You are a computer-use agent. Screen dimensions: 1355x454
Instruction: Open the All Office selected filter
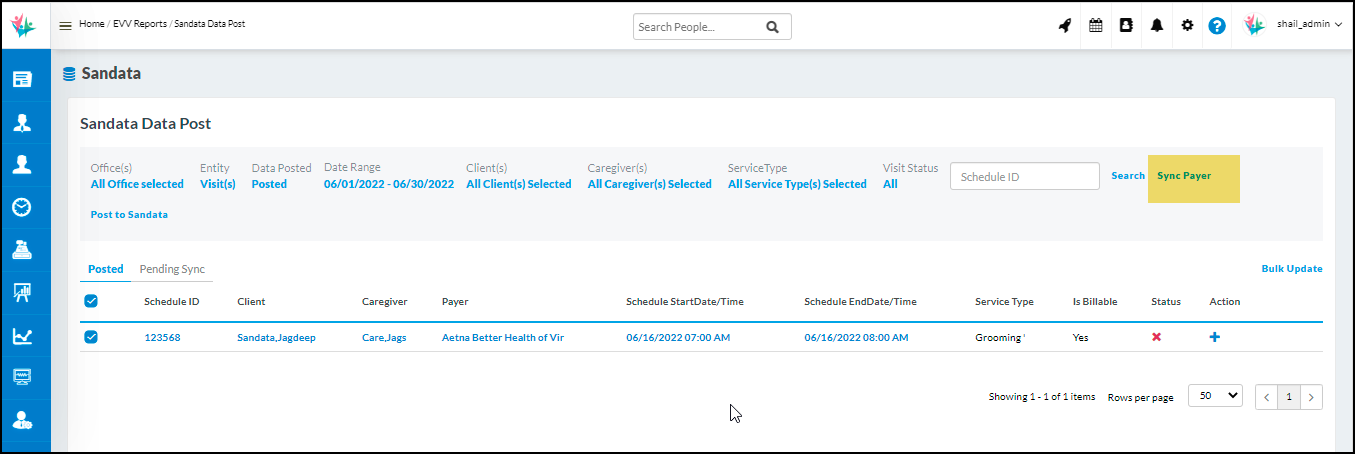pos(137,184)
